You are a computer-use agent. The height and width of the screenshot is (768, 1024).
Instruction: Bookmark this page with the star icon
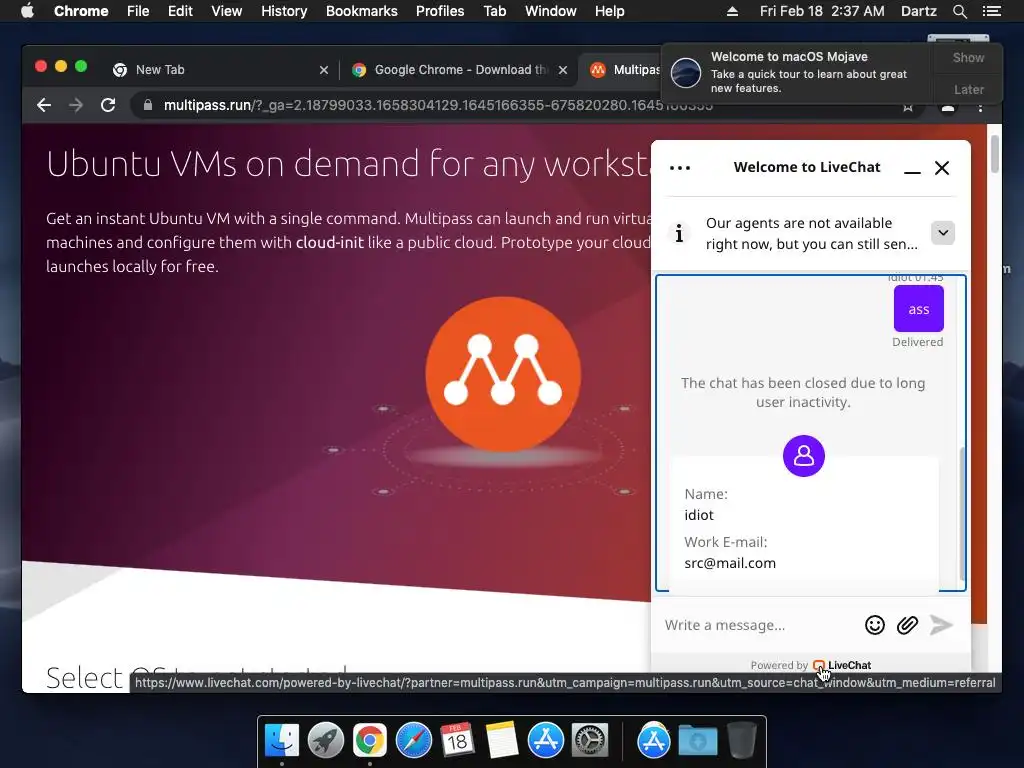click(x=908, y=107)
